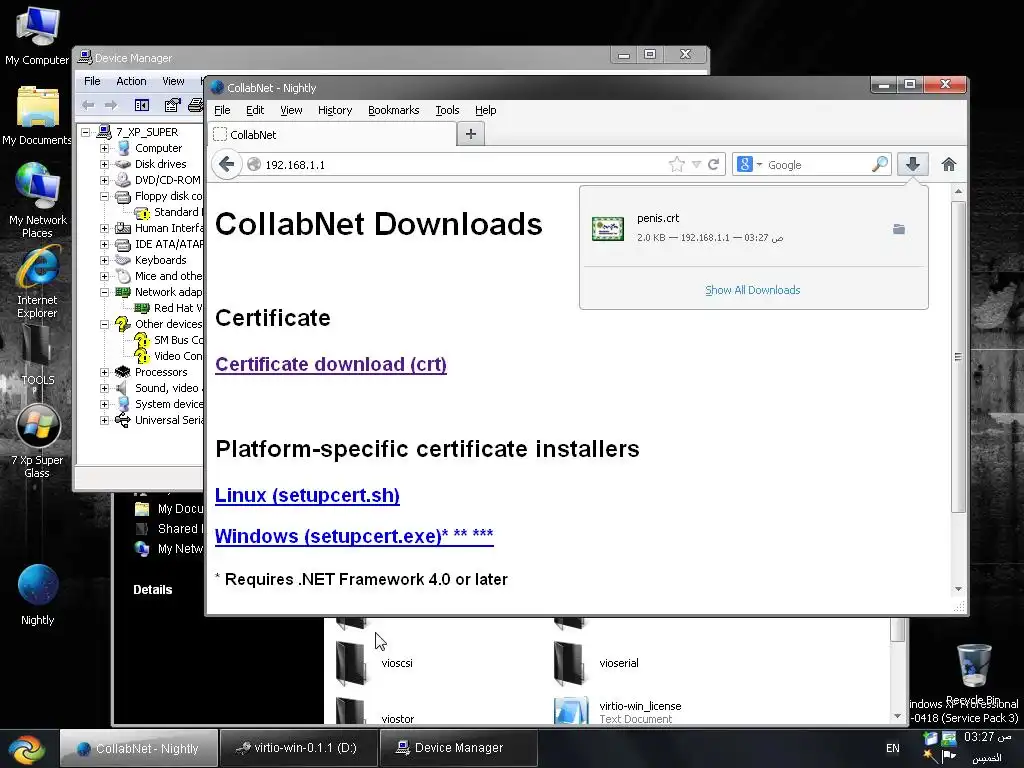Open TOOLS desktop icon
This screenshot has width=1024, height=768.
click(37, 355)
